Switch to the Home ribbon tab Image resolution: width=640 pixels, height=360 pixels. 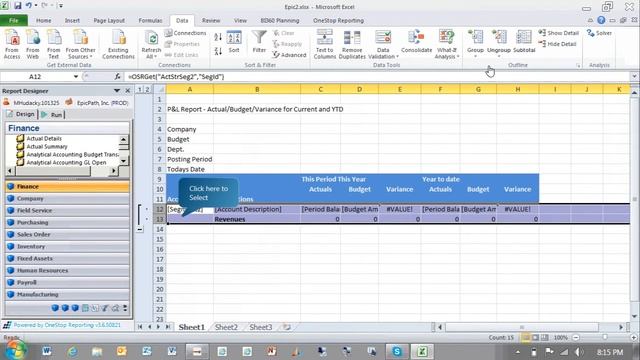coord(44,20)
